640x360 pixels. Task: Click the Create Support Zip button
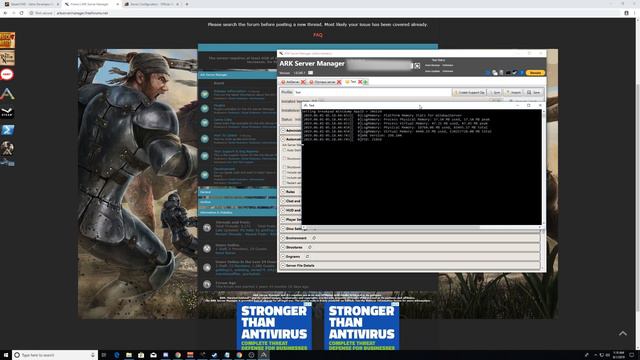pyautogui.click(x=469, y=92)
